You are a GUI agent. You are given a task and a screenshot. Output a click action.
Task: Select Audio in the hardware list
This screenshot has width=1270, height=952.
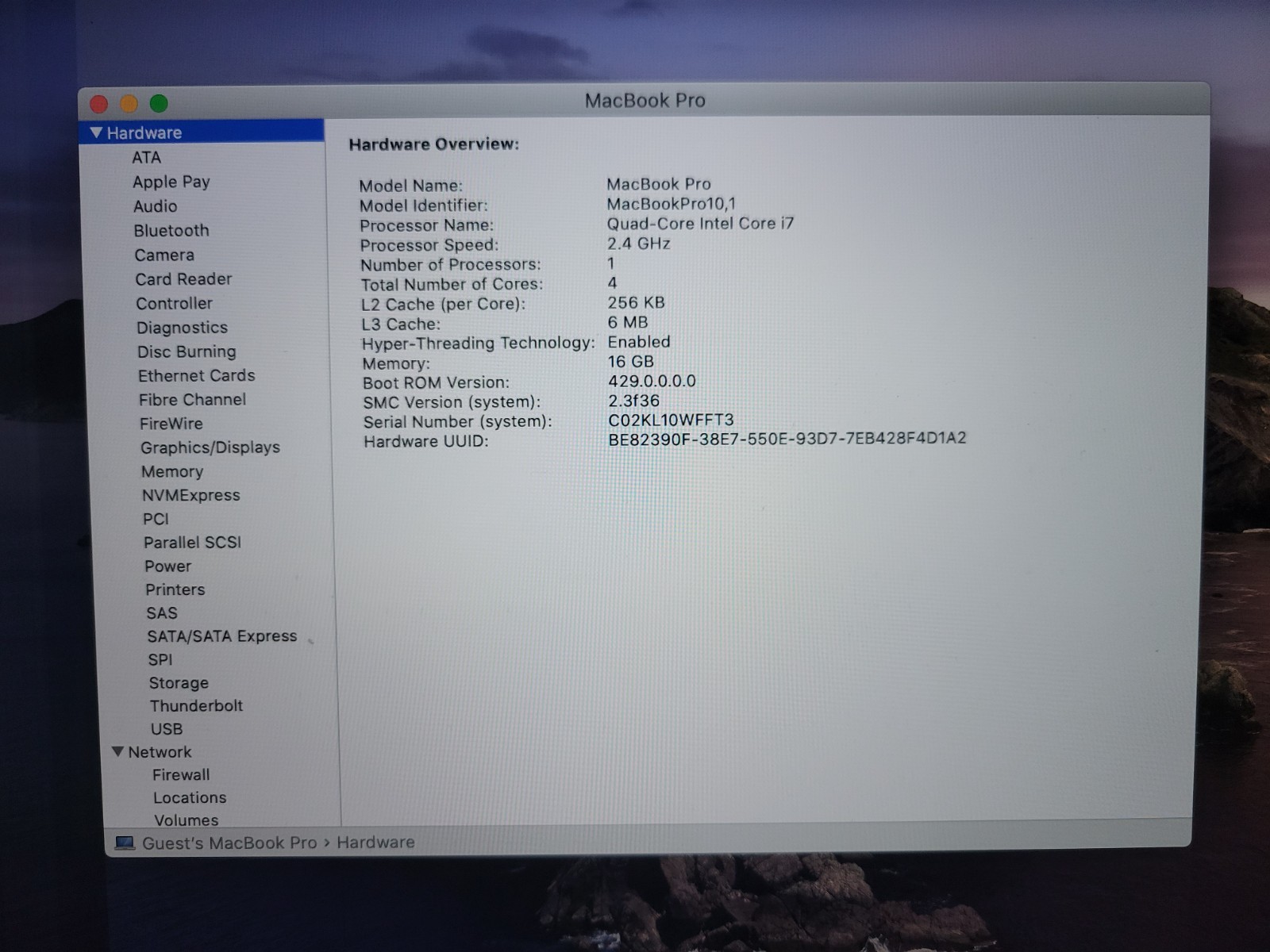click(156, 206)
